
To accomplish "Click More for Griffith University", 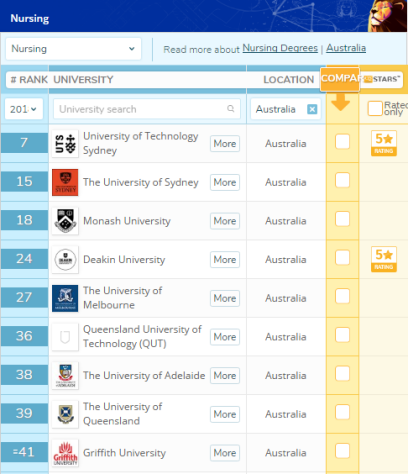I will [225, 453].
